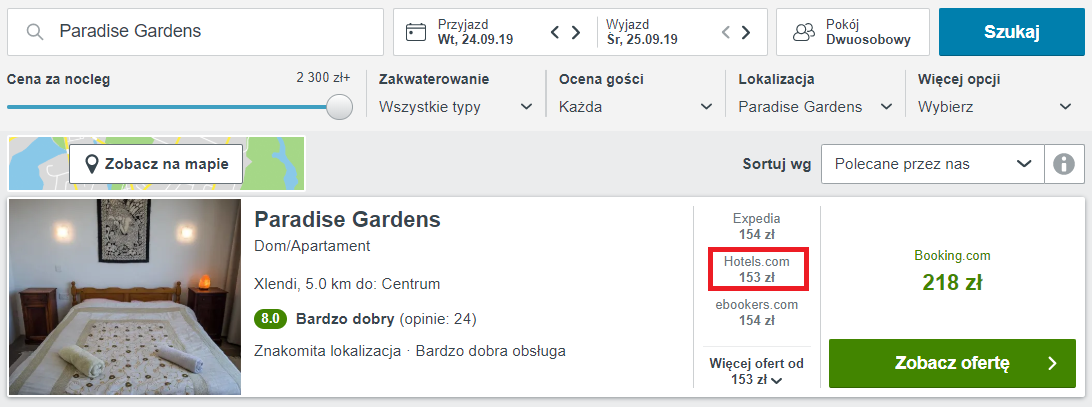Open the Sortuj wg dropdown
This screenshot has height=407, width=1092.
(x=933, y=164)
